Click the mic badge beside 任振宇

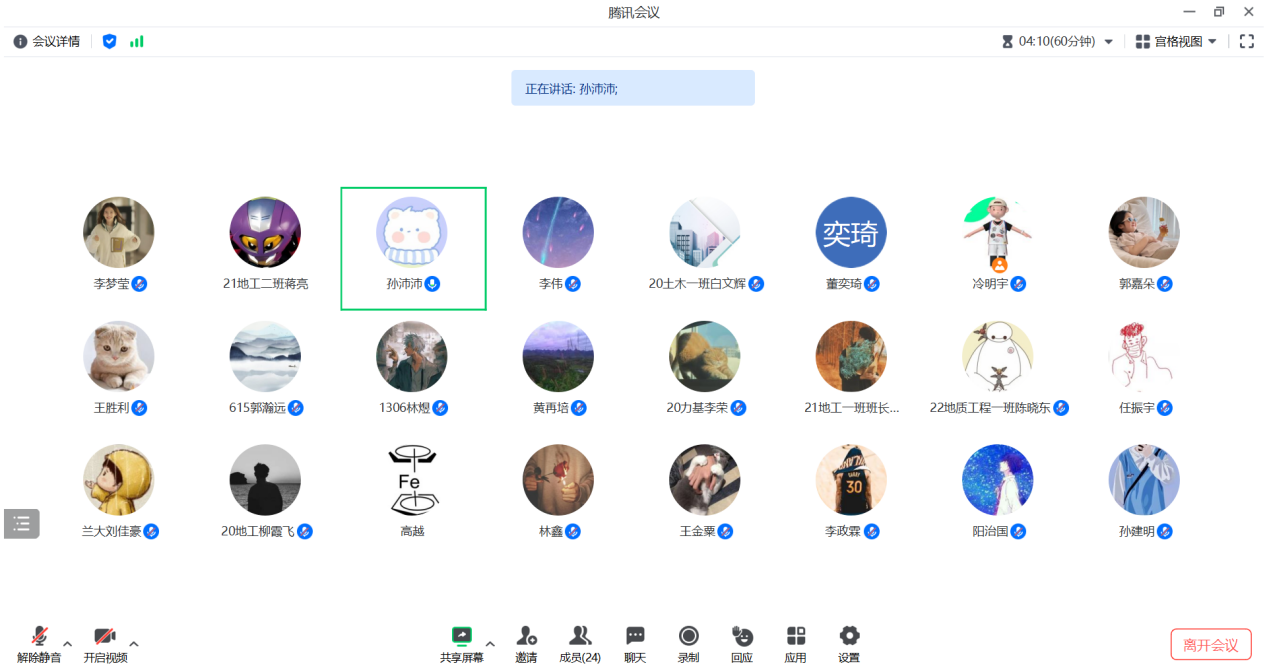coord(1165,408)
